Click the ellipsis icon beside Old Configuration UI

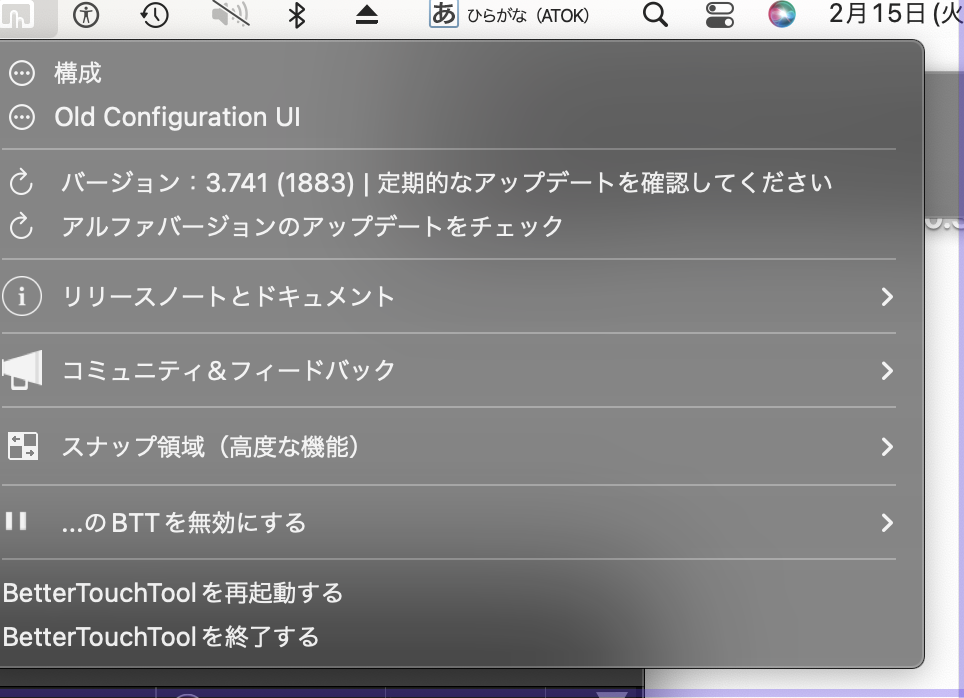[x=22, y=117]
